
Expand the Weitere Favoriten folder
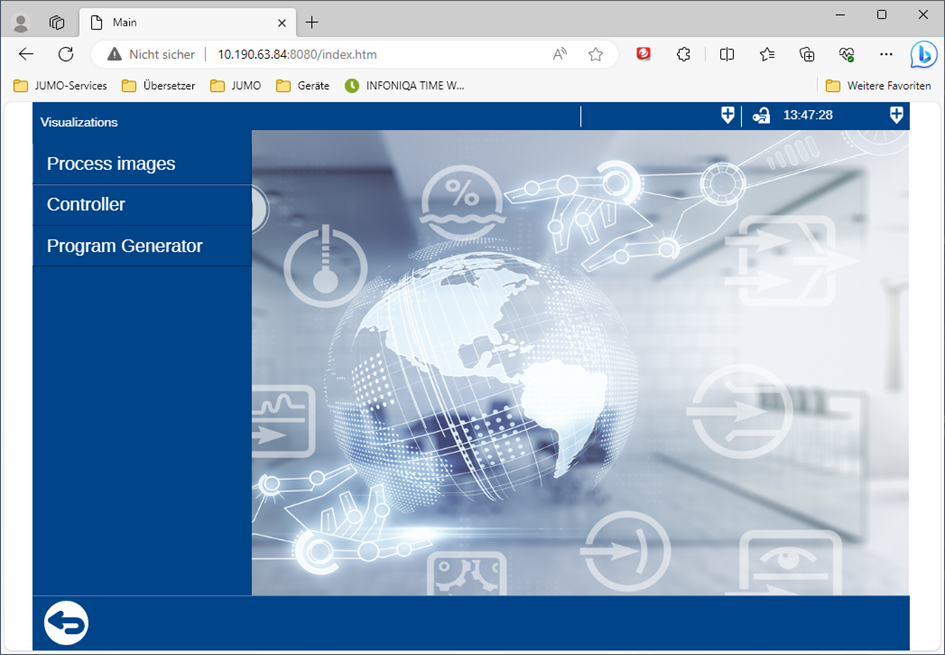click(878, 86)
